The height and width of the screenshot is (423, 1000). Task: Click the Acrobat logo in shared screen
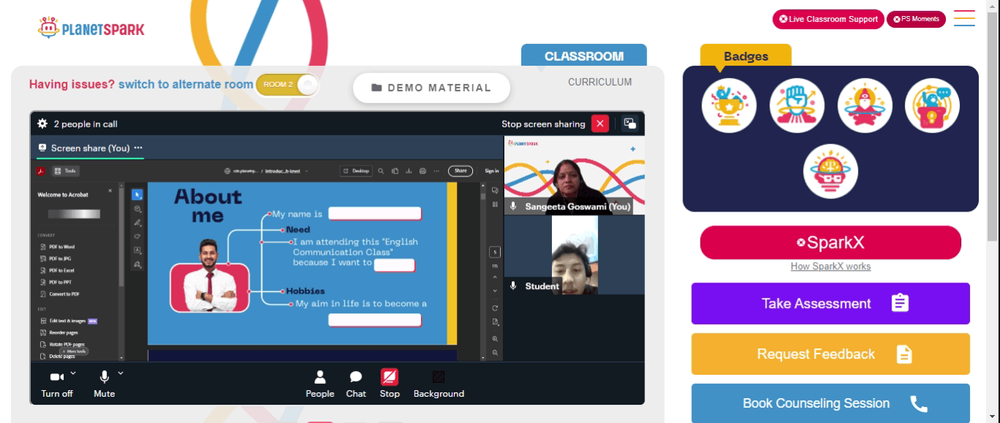pyautogui.click(x=41, y=170)
